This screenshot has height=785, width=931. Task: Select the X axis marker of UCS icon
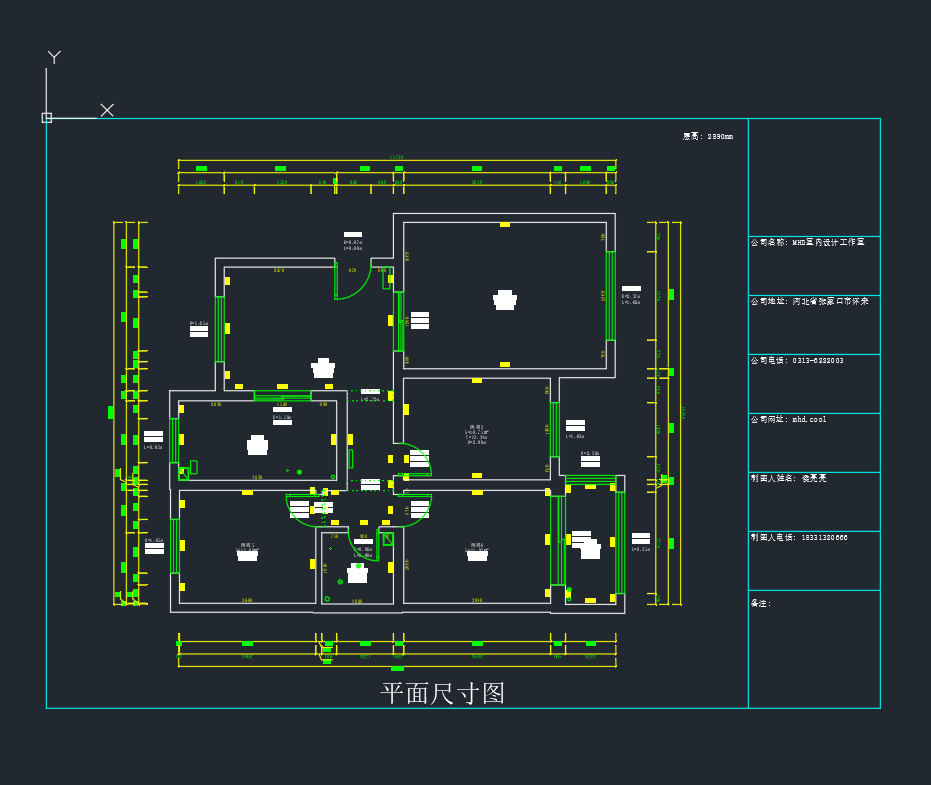pyautogui.click(x=107, y=110)
